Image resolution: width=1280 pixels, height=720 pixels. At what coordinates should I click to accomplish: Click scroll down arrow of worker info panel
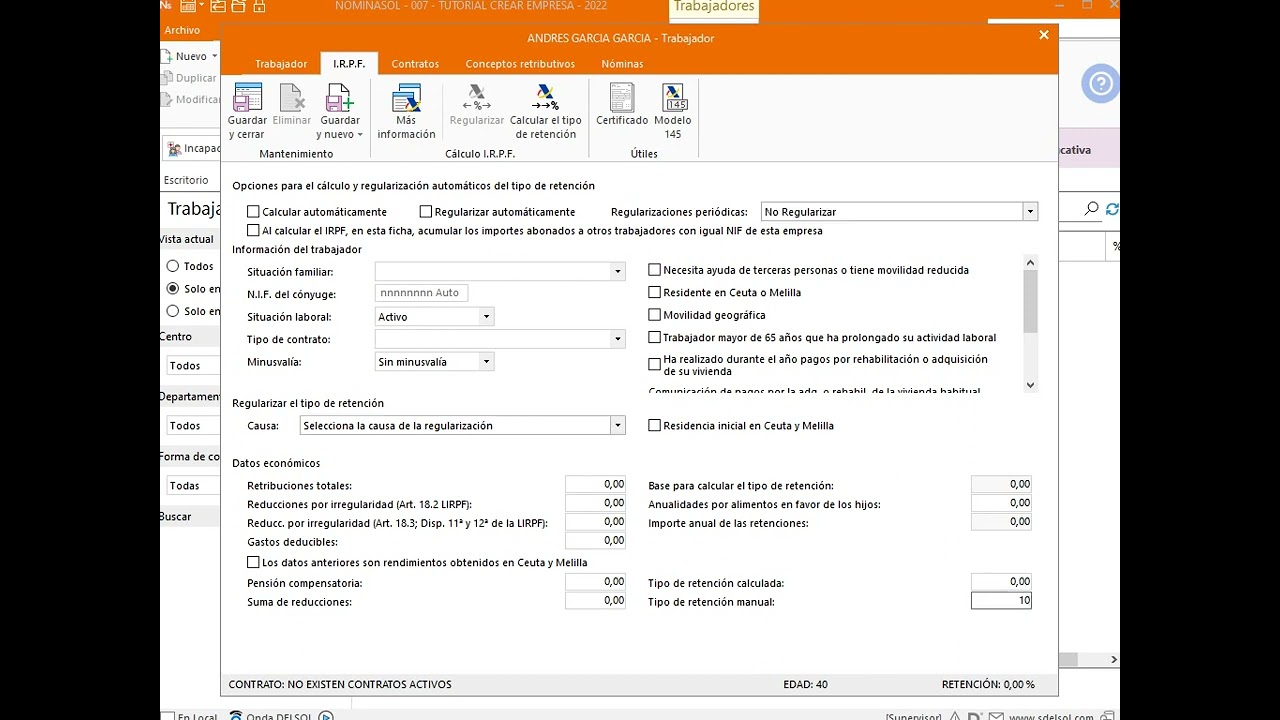click(x=1031, y=385)
